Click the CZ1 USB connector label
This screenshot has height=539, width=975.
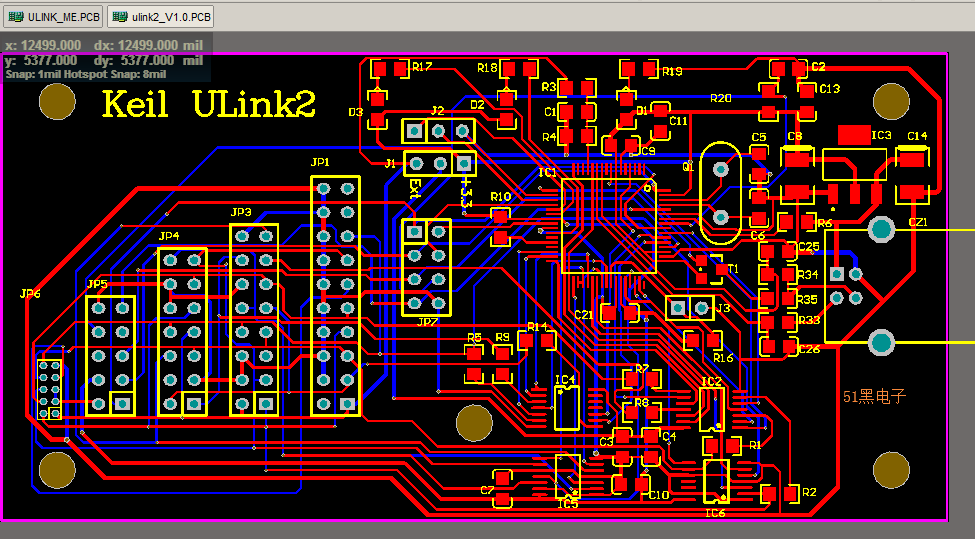click(x=918, y=222)
